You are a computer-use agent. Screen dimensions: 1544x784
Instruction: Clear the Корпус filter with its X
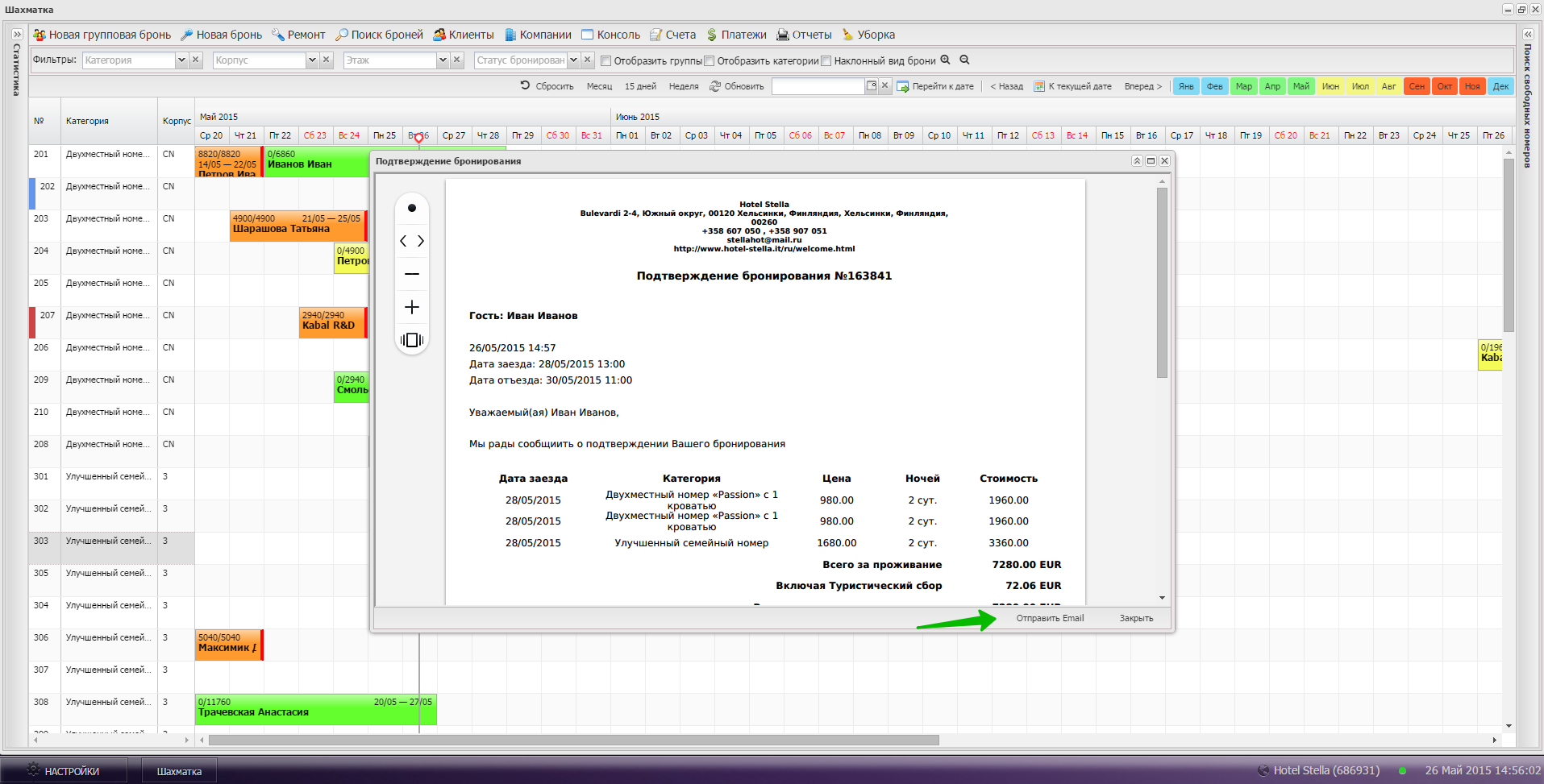pos(326,60)
